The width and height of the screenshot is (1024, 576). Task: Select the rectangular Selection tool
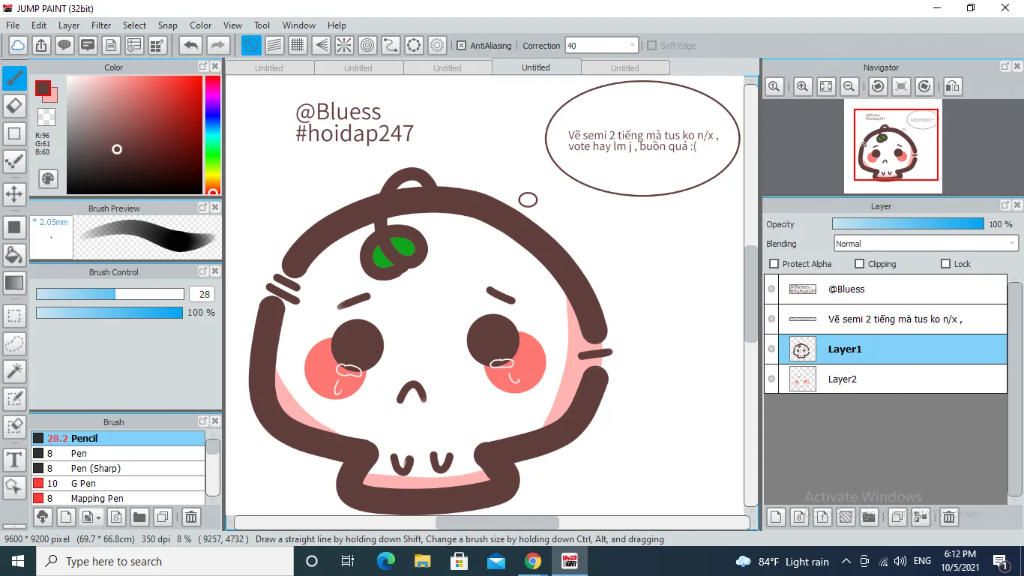14,316
